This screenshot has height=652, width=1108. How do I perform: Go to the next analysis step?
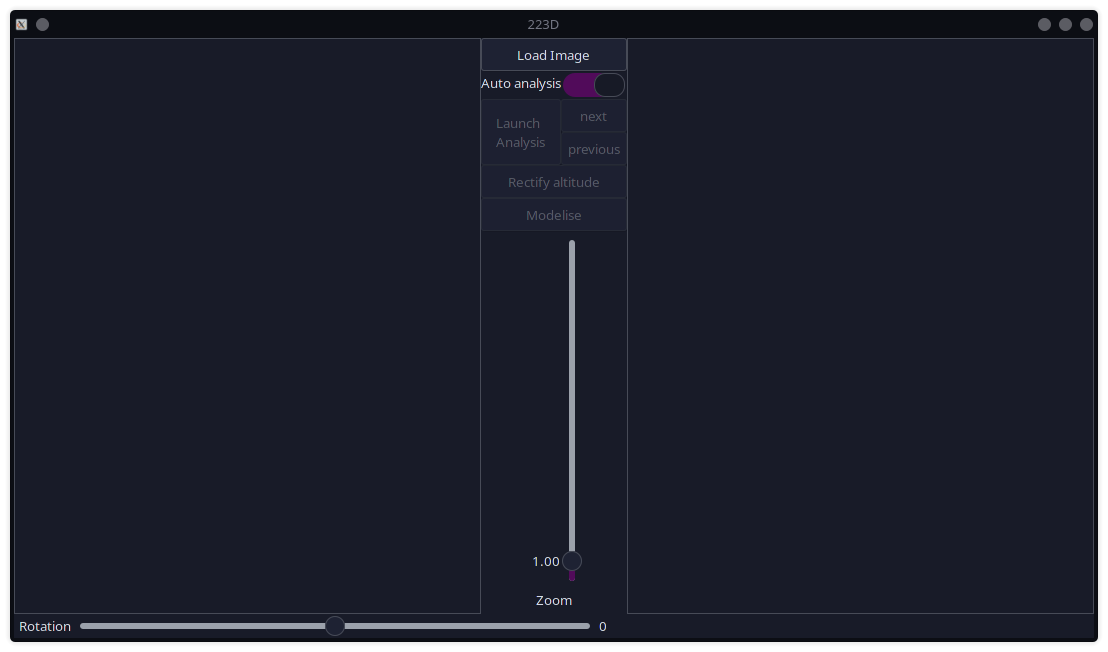tap(593, 116)
